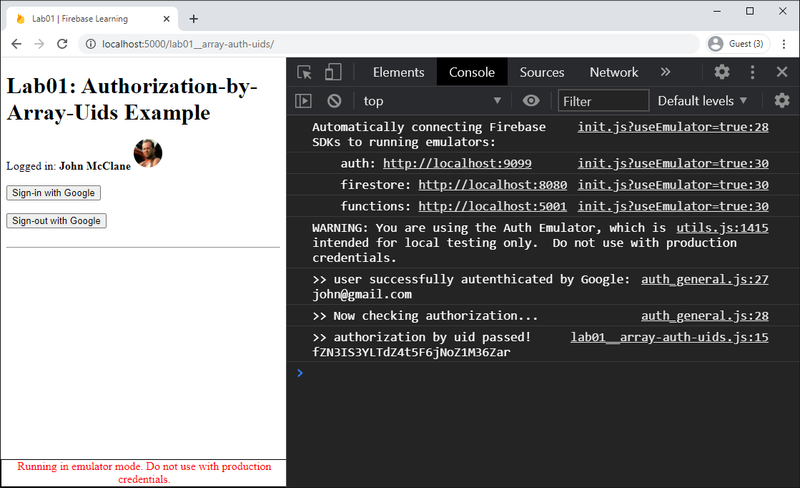This screenshot has width=800, height=488.
Task: Open Chrome three-dot menu
Action: [x=784, y=44]
